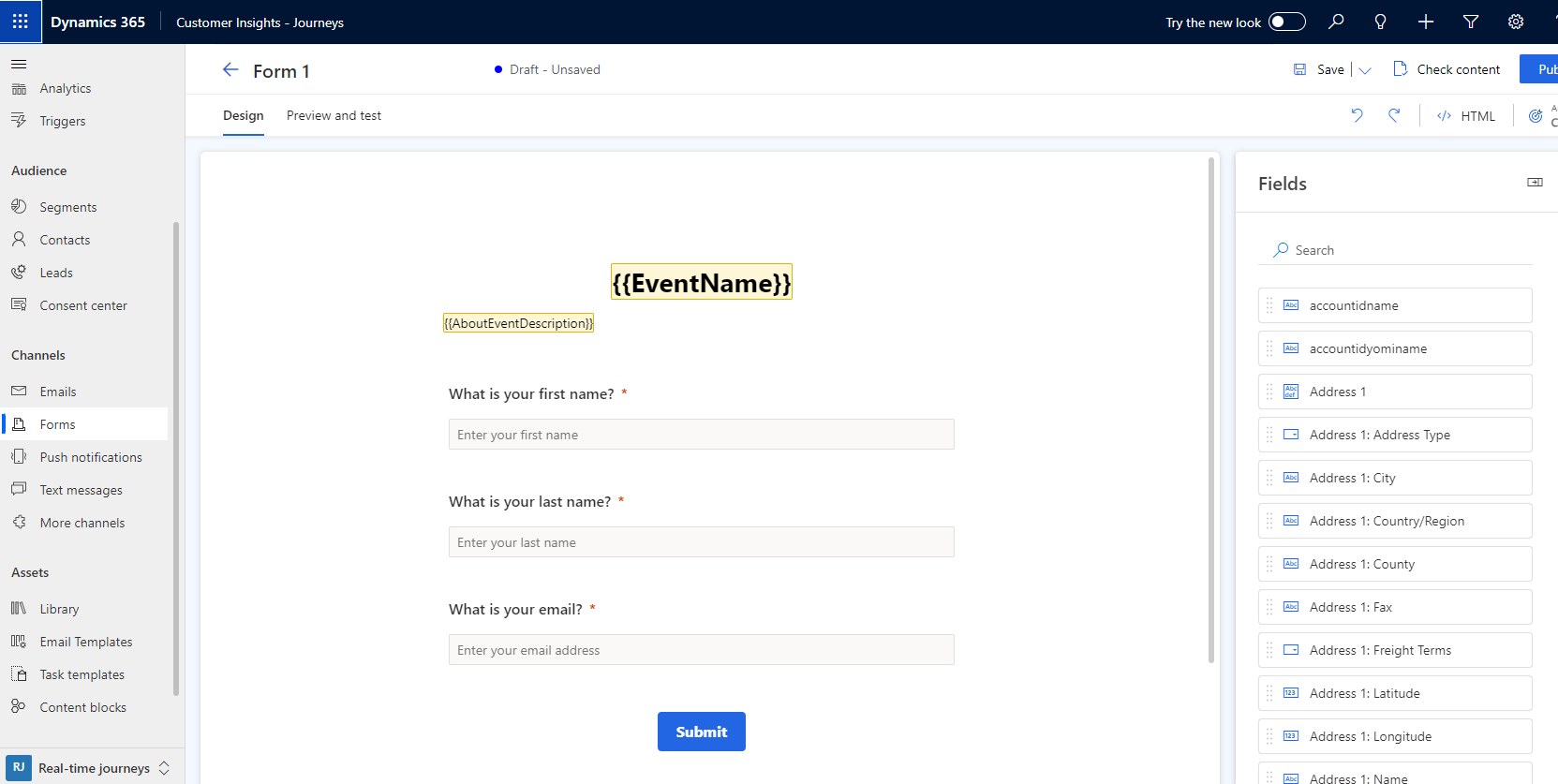The image size is (1558, 784).
Task: Undo the last change in designer
Action: click(1357, 115)
